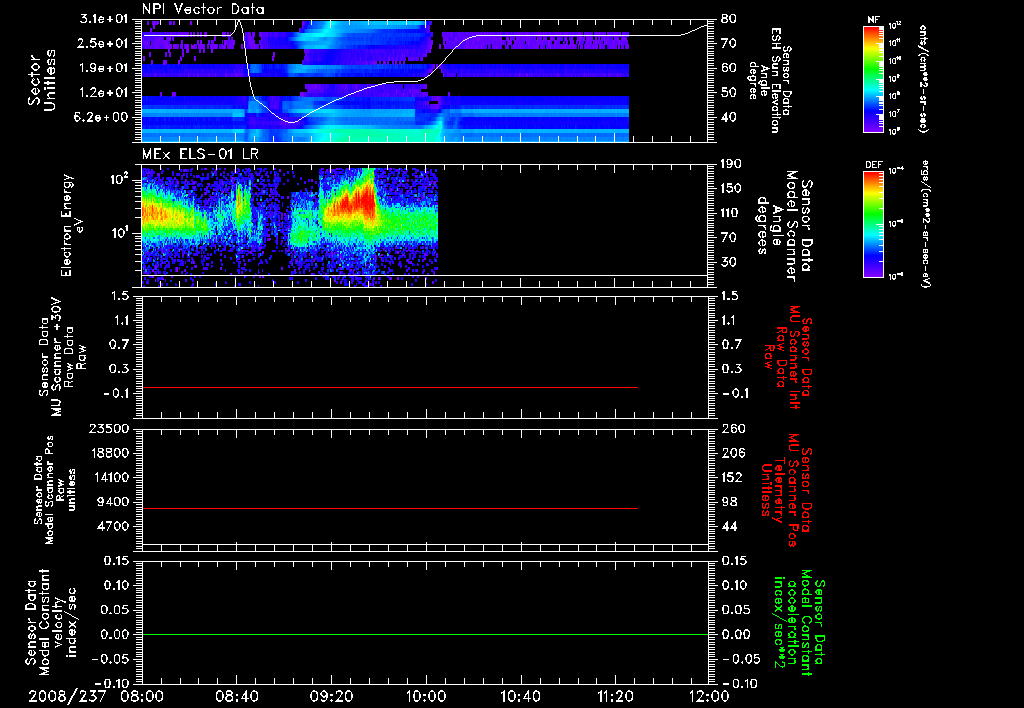The image size is (1024, 708).
Task: Click the green "Model Constant acceleration" label
Action: pyautogui.click(x=799, y=623)
